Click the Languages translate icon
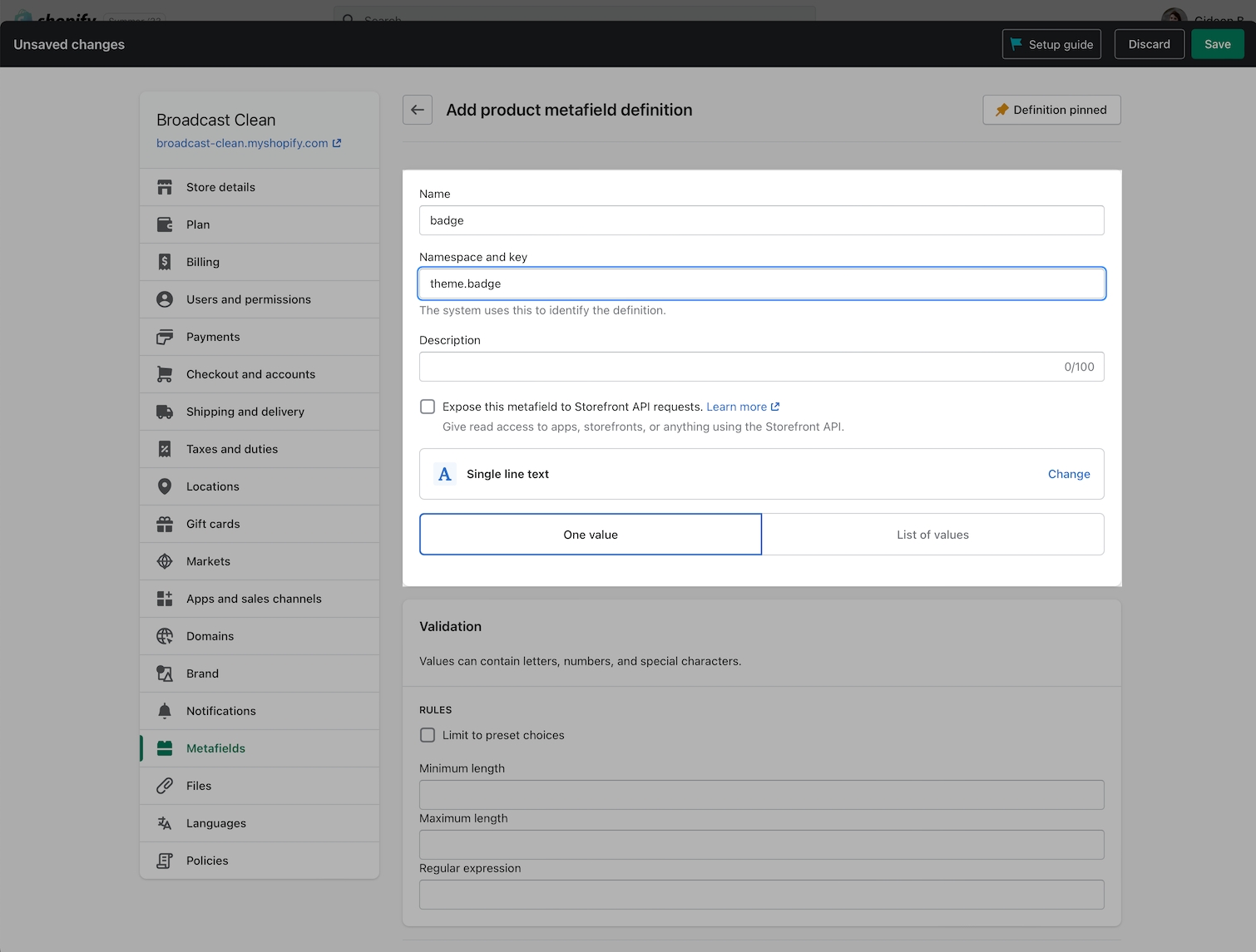This screenshot has height=952, width=1256. [x=165, y=823]
